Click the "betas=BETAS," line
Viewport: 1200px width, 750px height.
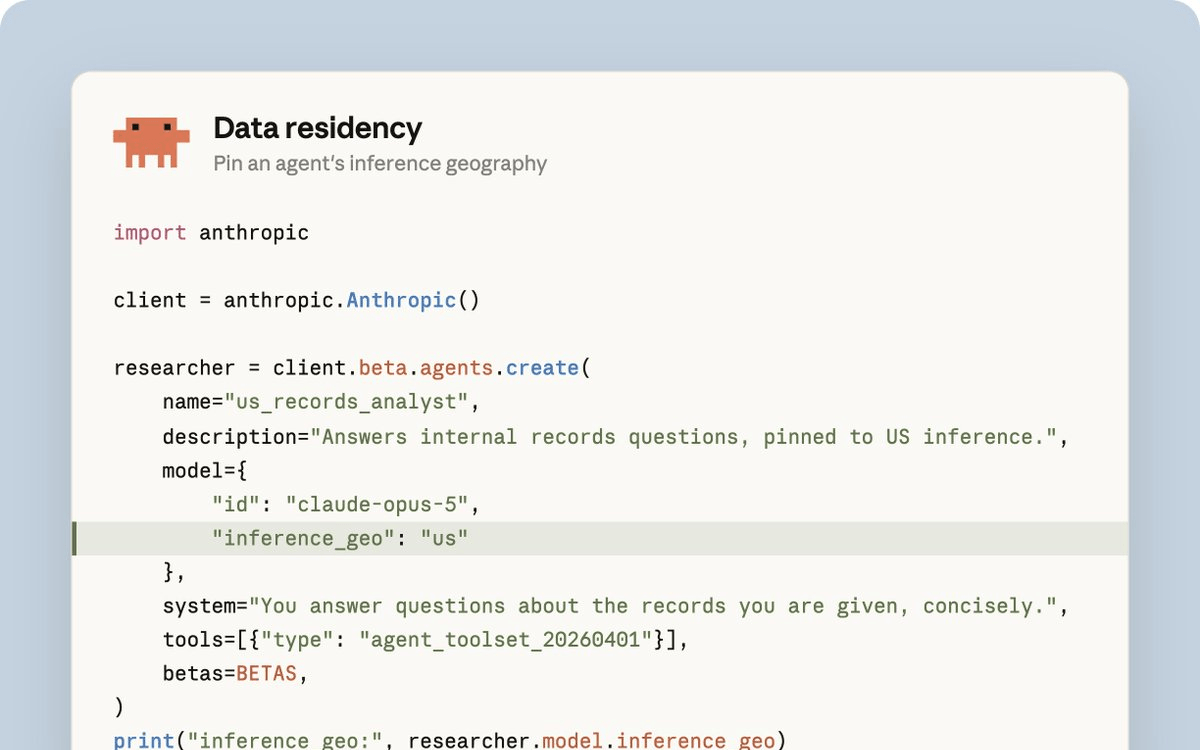pyautogui.click(x=235, y=674)
